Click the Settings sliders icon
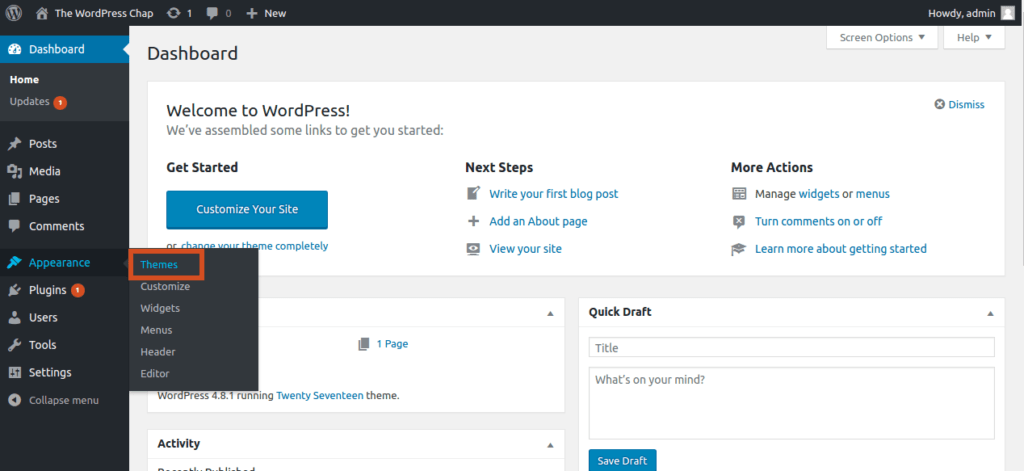The height and width of the screenshot is (471, 1024). [14, 372]
